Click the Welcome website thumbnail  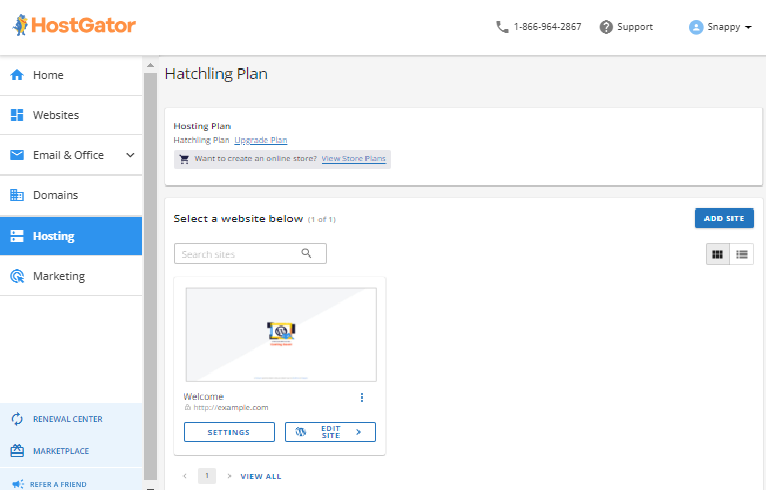click(x=280, y=334)
